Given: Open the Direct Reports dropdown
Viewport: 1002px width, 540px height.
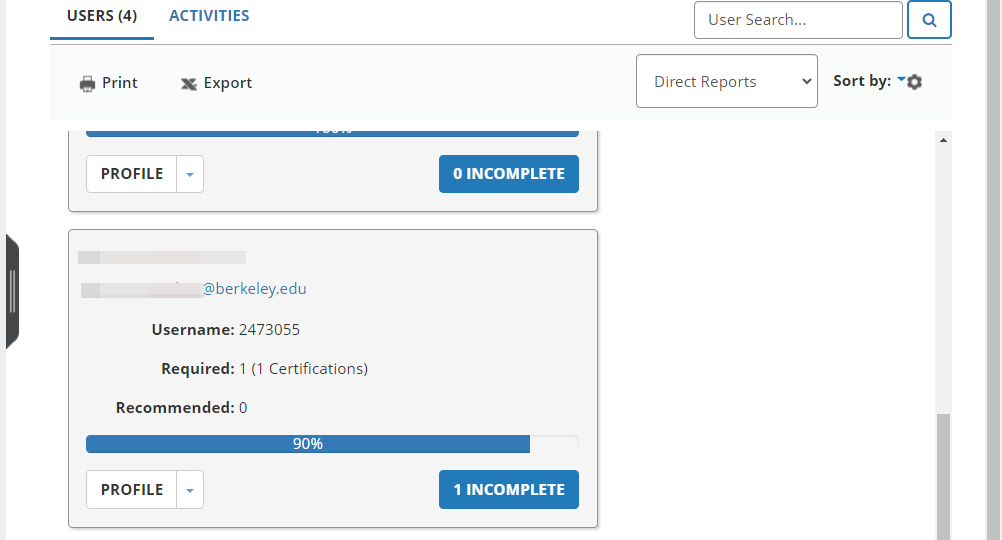Looking at the screenshot, I should click(727, 81).
